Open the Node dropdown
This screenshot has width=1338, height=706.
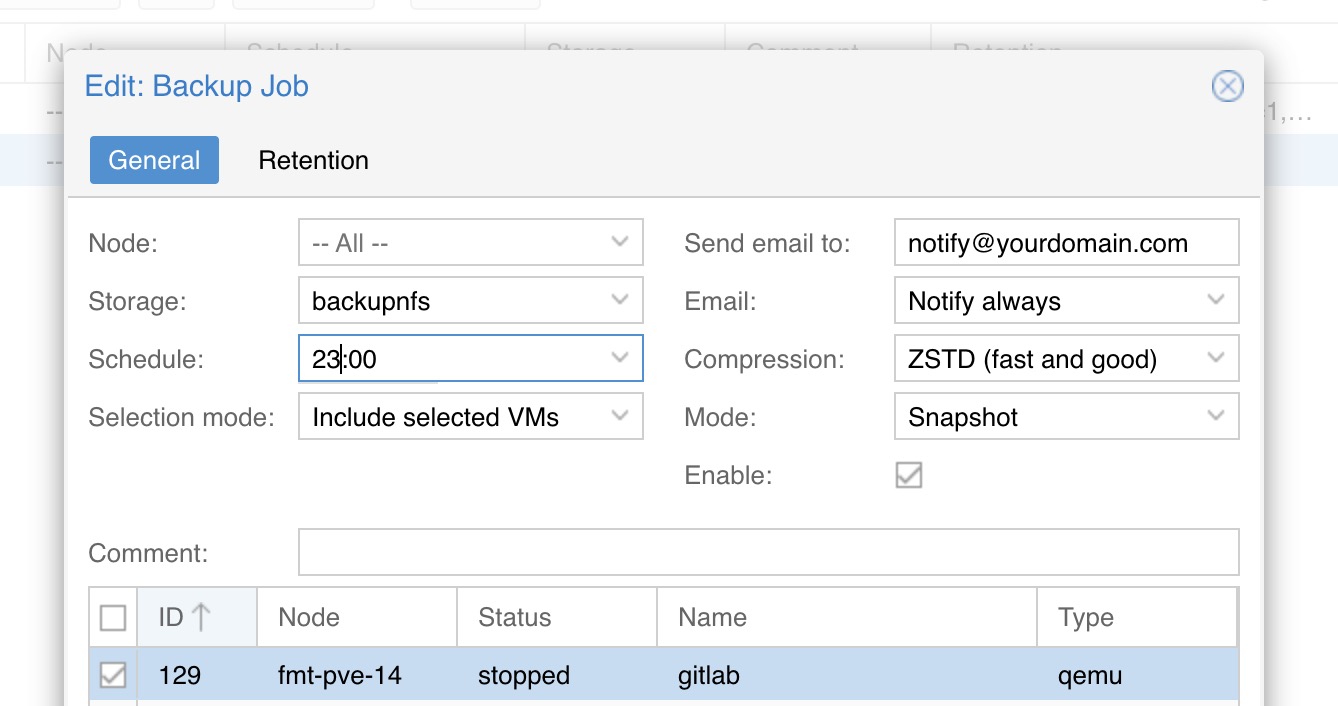(x=619, y=243)
